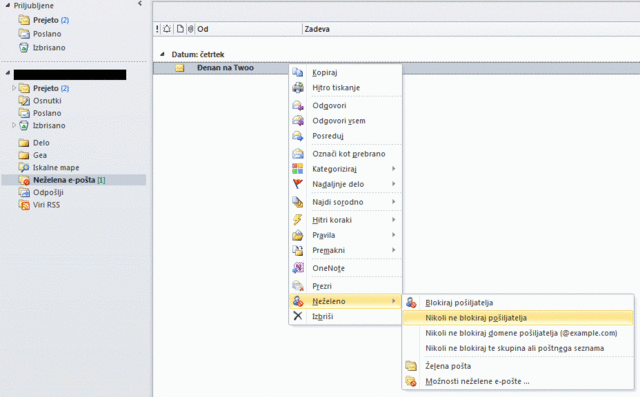The width and height of the screenshot is (640, 397).
Task: Click the envelope icon of Đenan na Twoo message
Action: pyautogui.click(x=180, y=68)
